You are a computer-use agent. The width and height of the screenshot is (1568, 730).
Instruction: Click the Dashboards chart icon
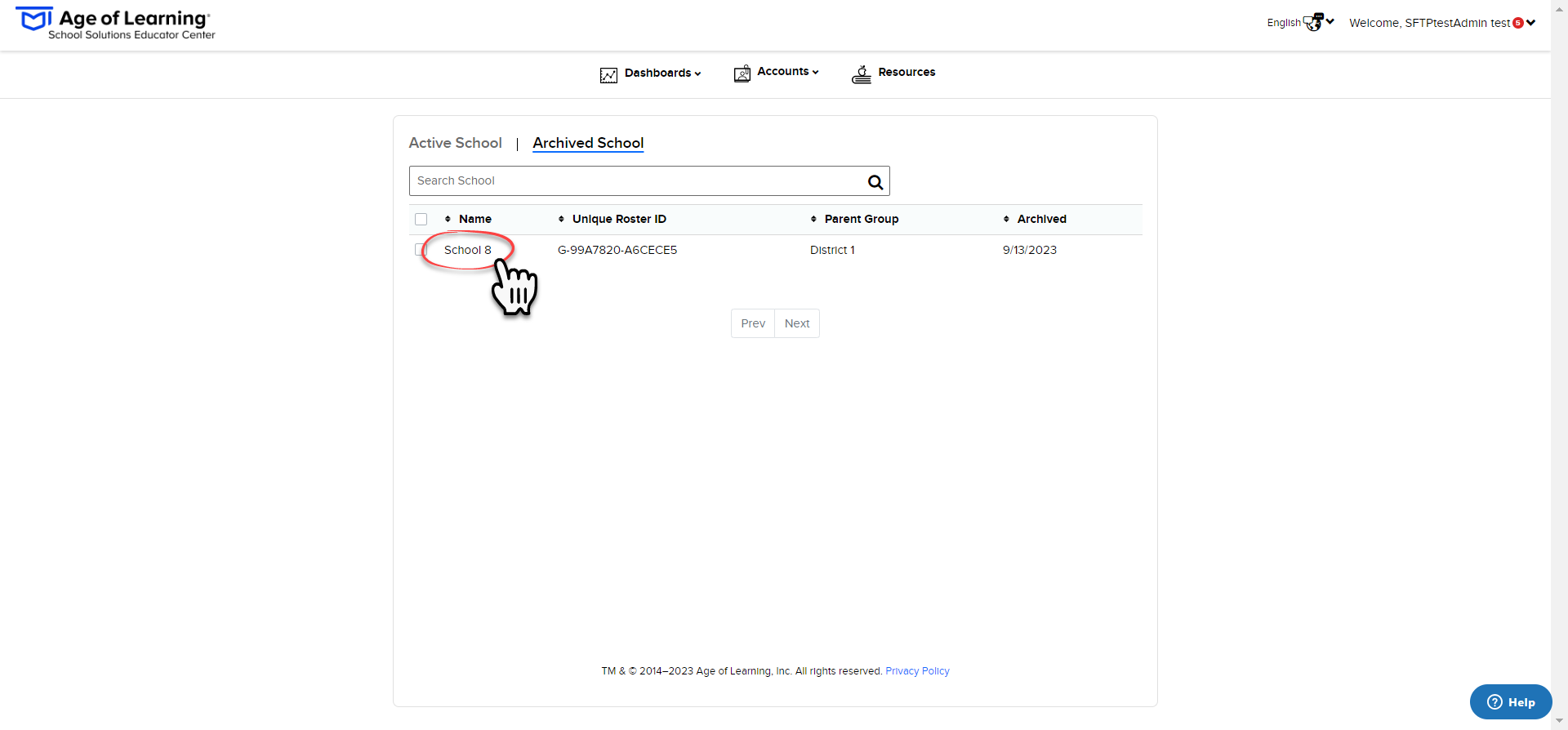(x=608, y=75)
